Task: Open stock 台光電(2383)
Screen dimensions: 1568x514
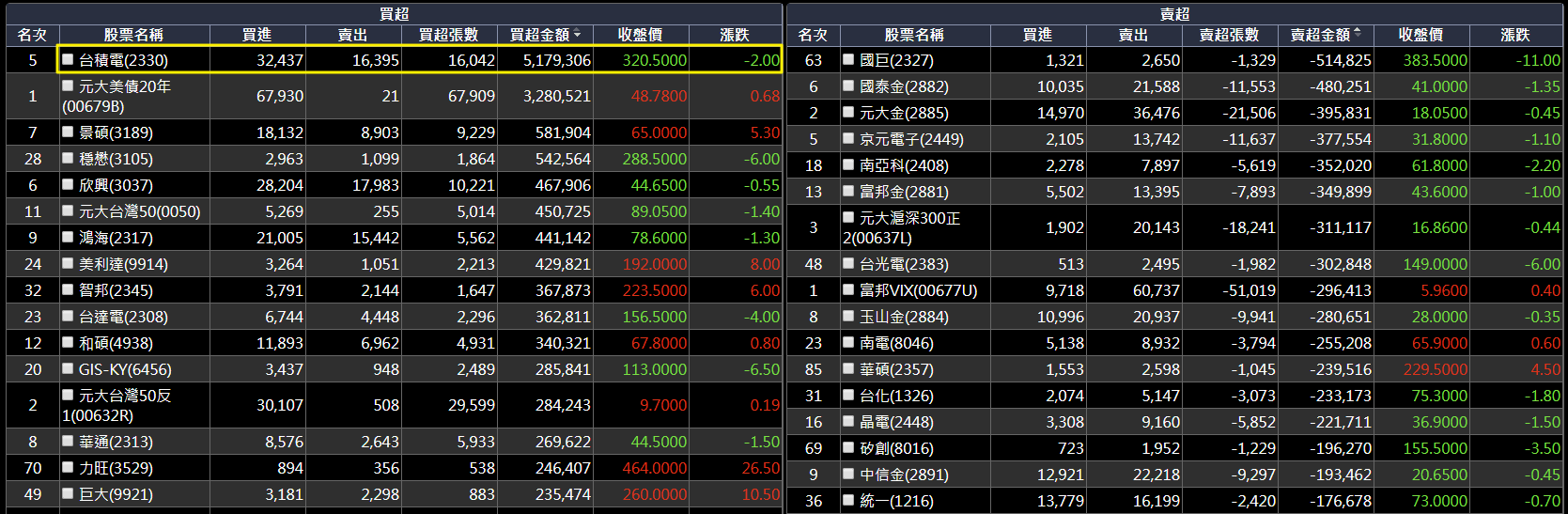Action: tap(904, 265)
